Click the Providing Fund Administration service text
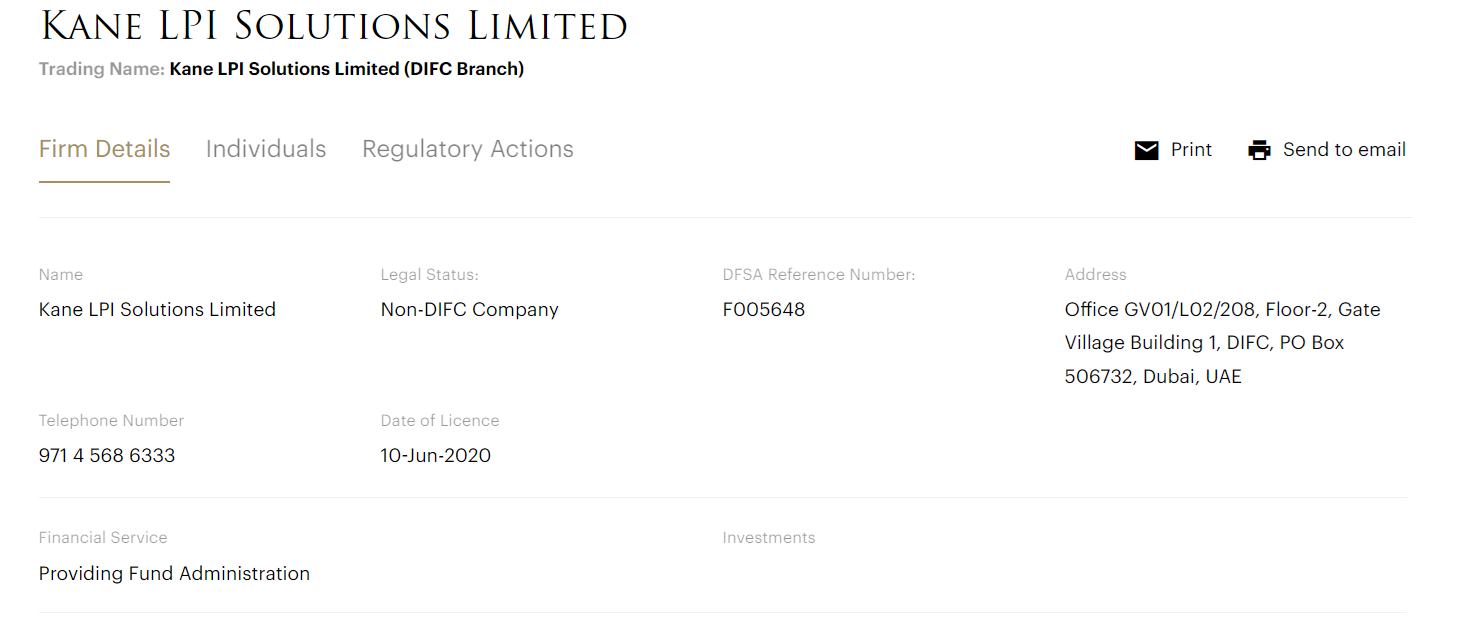The height and width of the screenshot is (618, 1470). click(x=174, y=573)
